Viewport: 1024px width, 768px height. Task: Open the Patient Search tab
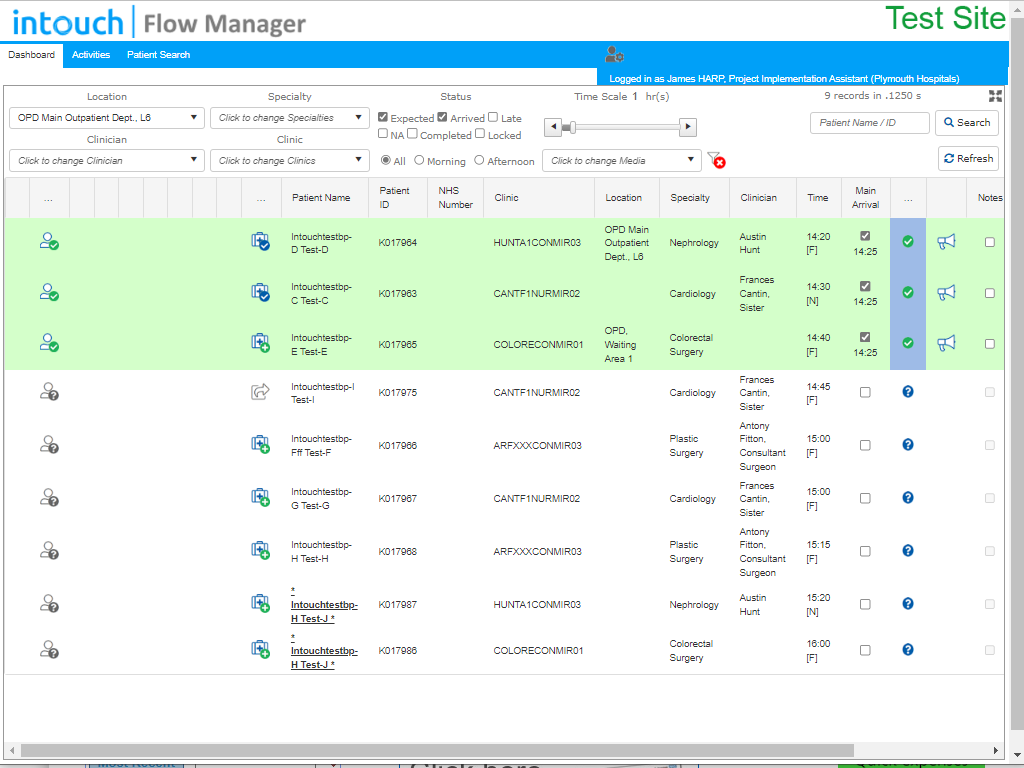pyautogui.click(x=159, y=55)
